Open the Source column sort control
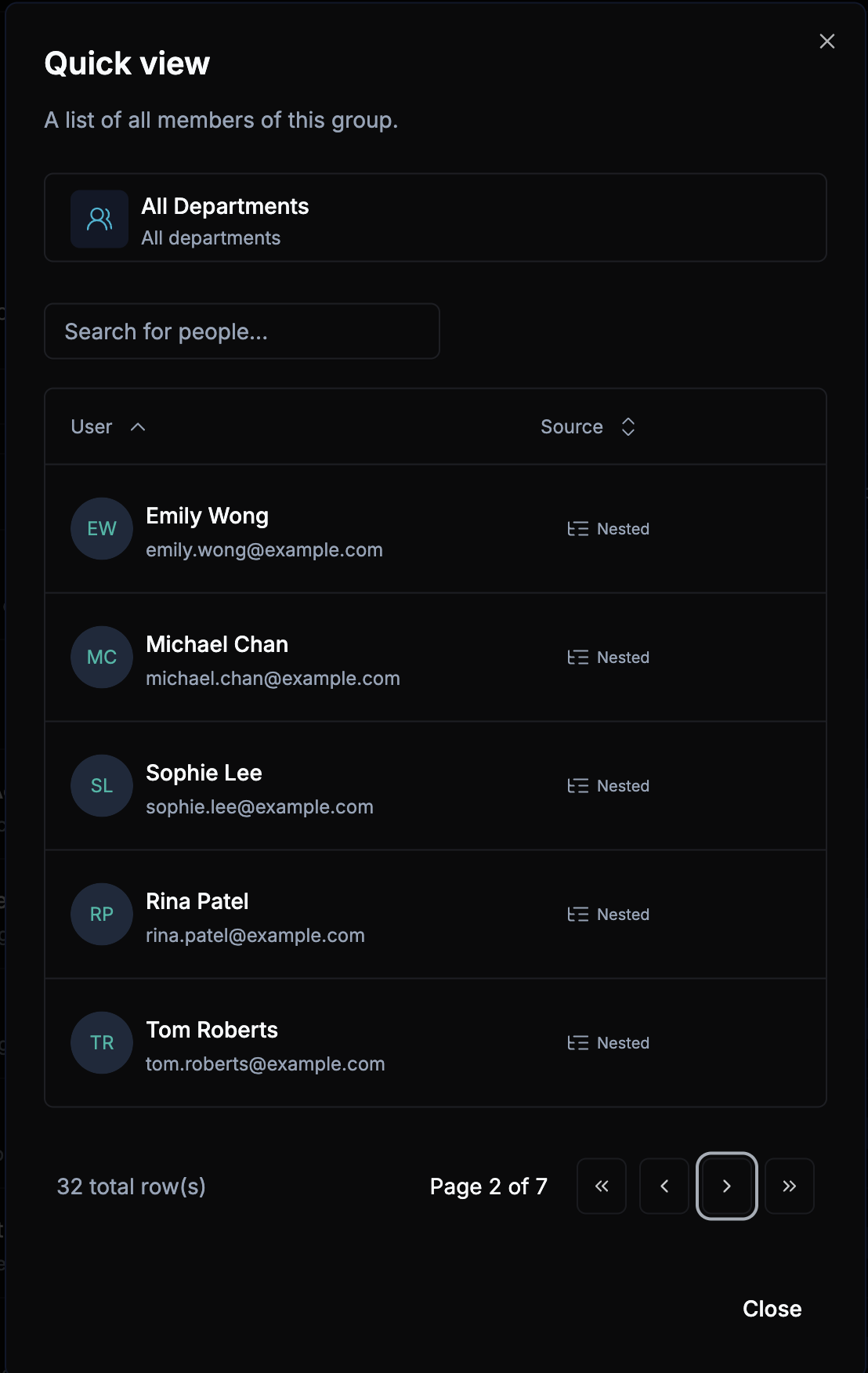Viewport: 868px width, 1373px height. (627, 426)
